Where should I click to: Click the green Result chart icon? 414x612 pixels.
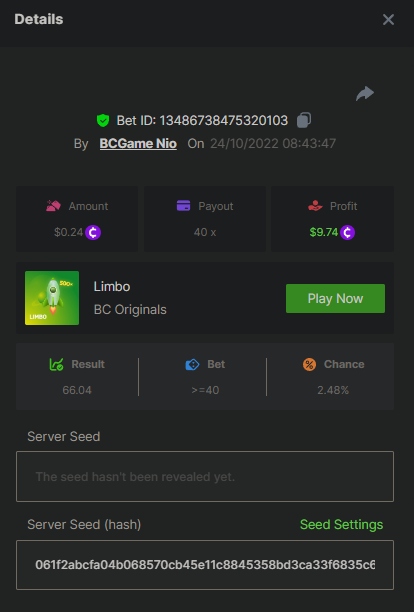point(57,364)
